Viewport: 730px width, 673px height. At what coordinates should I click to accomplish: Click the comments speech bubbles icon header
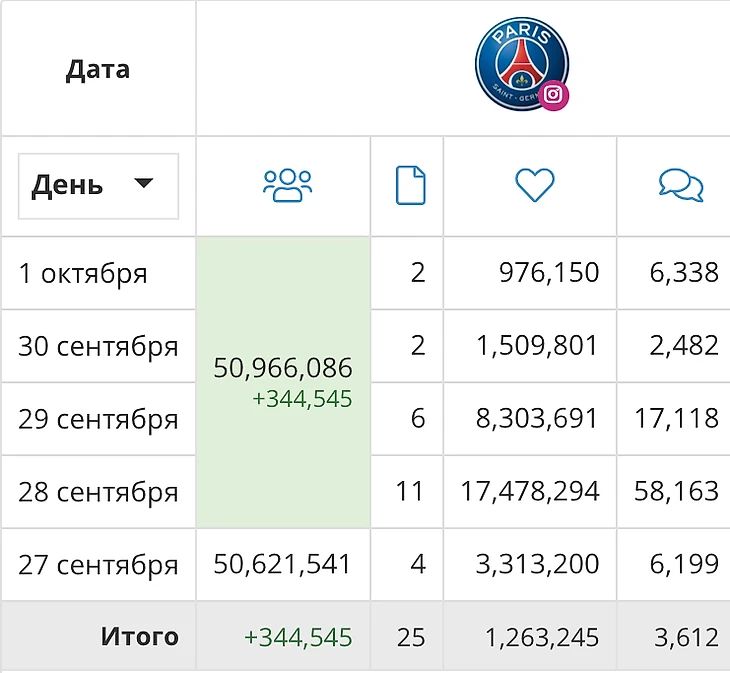[x=681, y=186]
